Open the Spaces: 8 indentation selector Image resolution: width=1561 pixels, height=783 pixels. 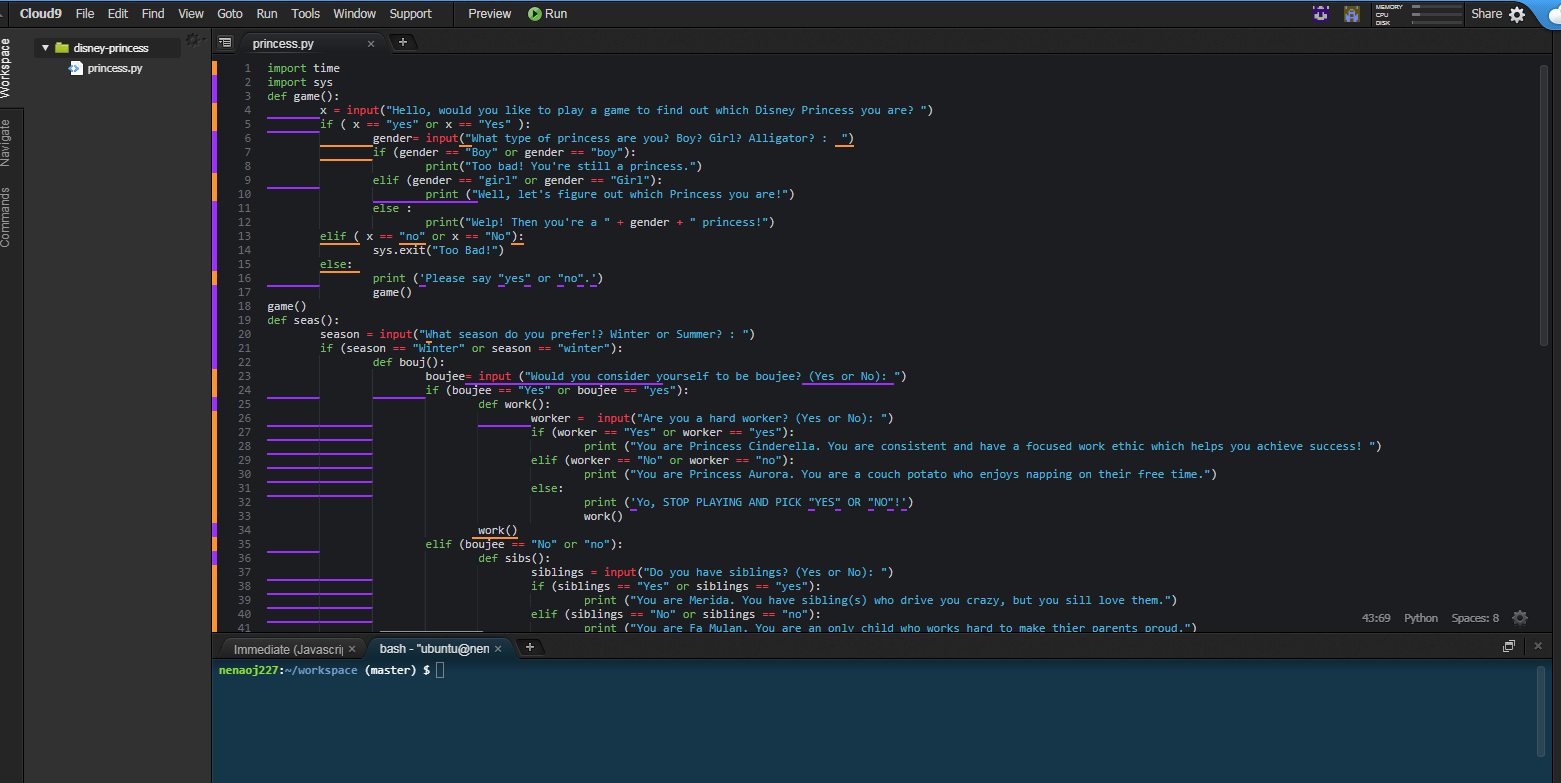1475,618
